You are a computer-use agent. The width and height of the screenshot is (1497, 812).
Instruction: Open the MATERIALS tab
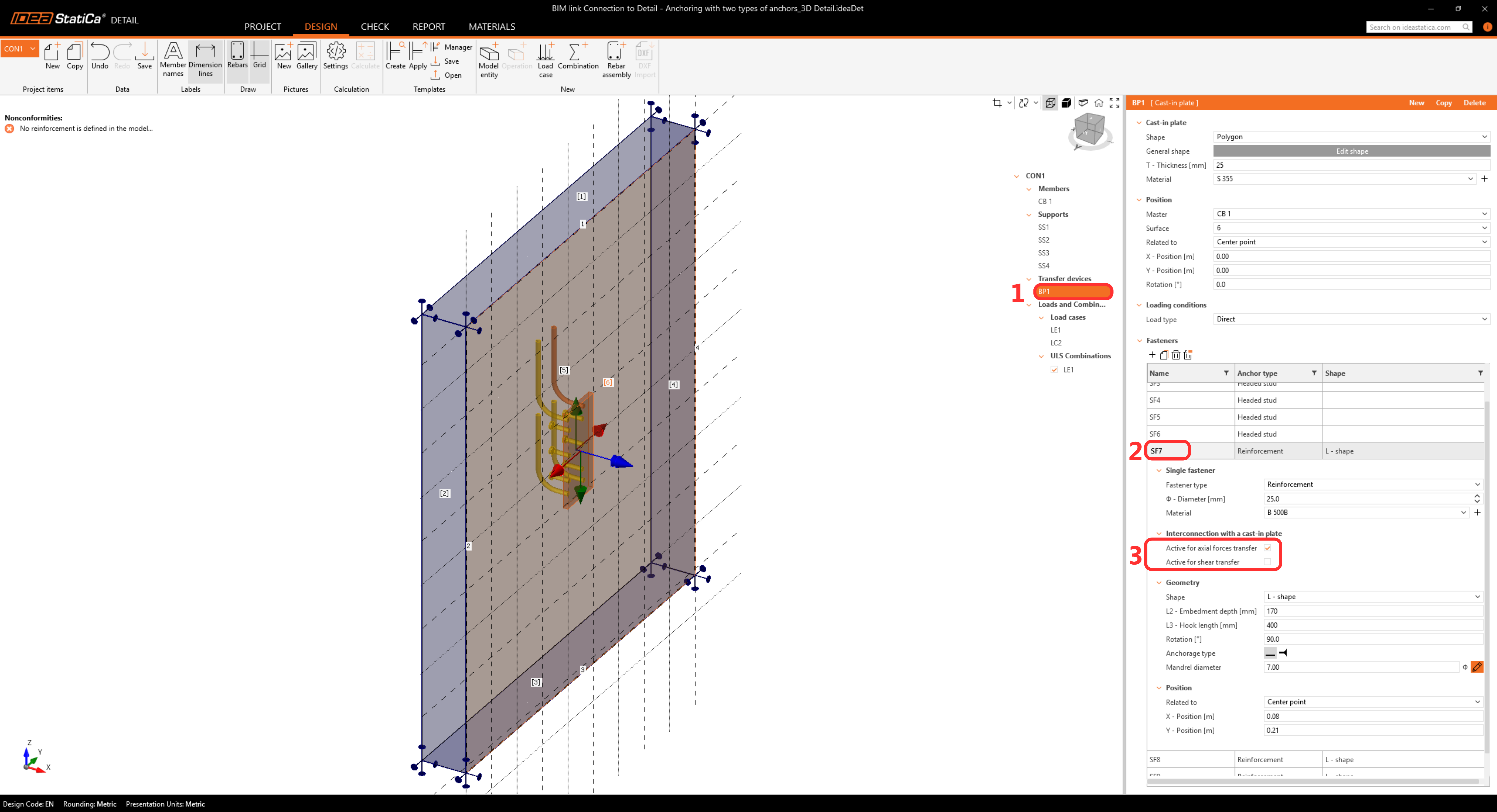[492, 27]
